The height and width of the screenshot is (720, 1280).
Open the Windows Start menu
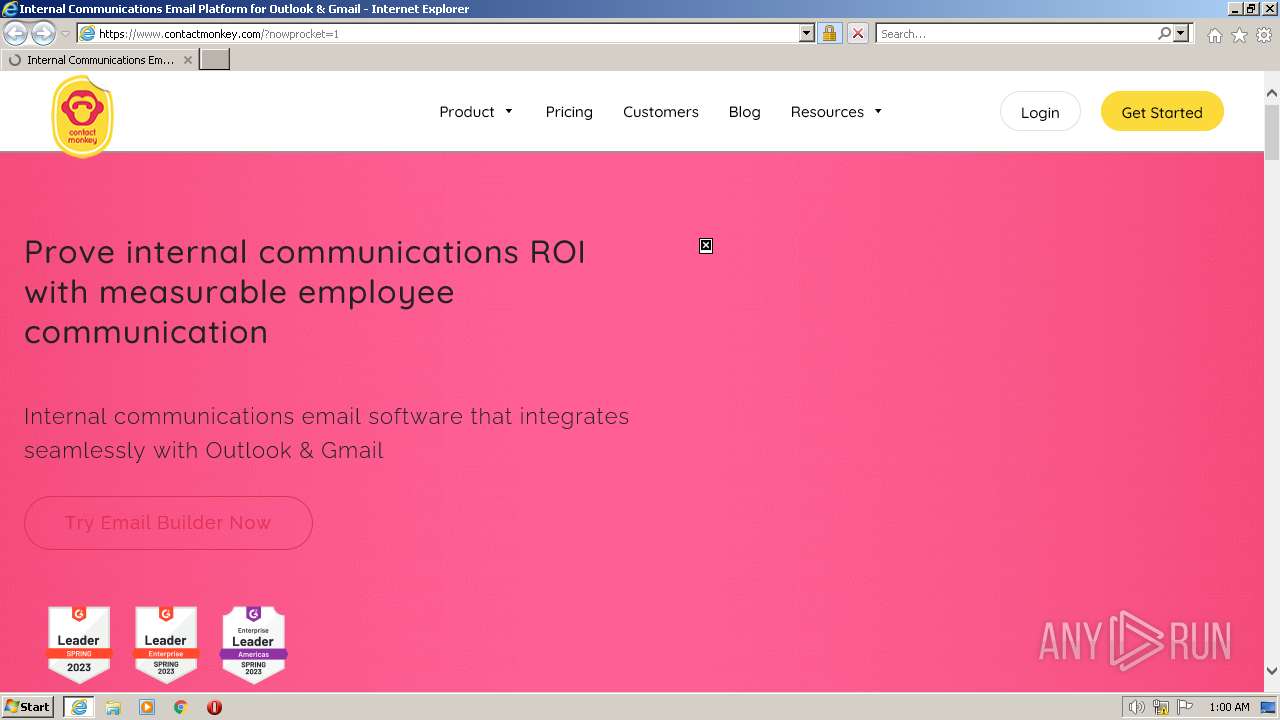click(28, 707)
